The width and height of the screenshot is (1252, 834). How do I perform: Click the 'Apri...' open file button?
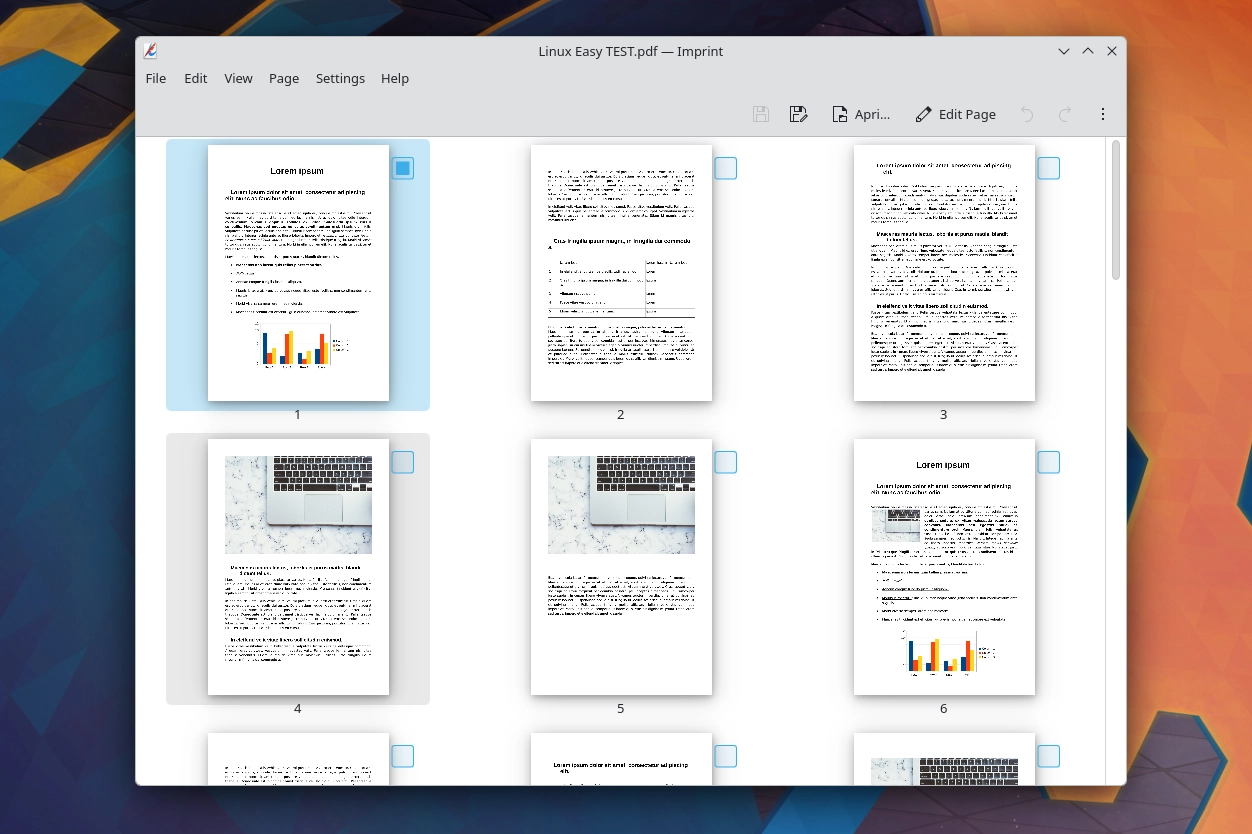pyautogui.click(x=861, y=114)
